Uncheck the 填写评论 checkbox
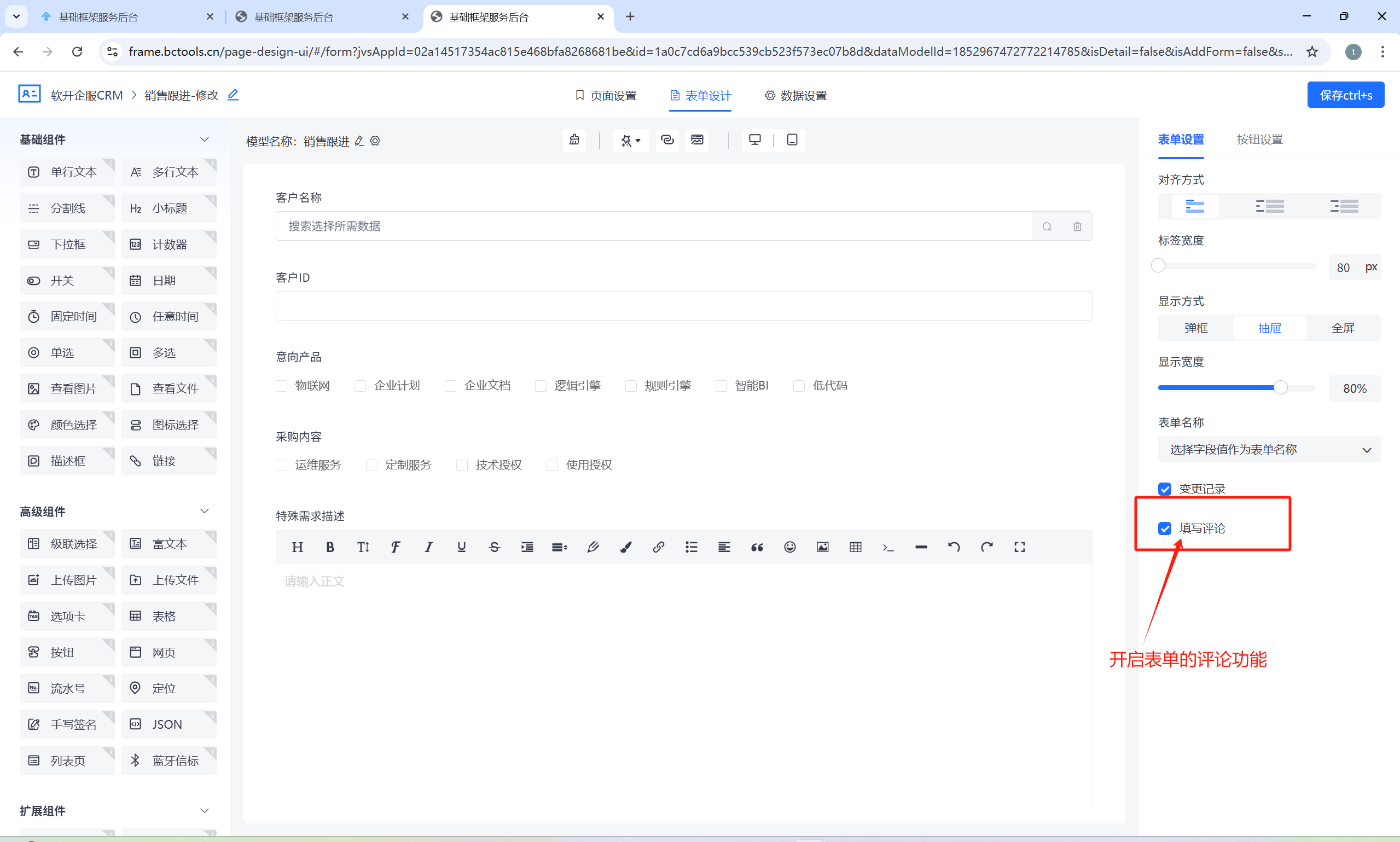 coord(1165,529)
